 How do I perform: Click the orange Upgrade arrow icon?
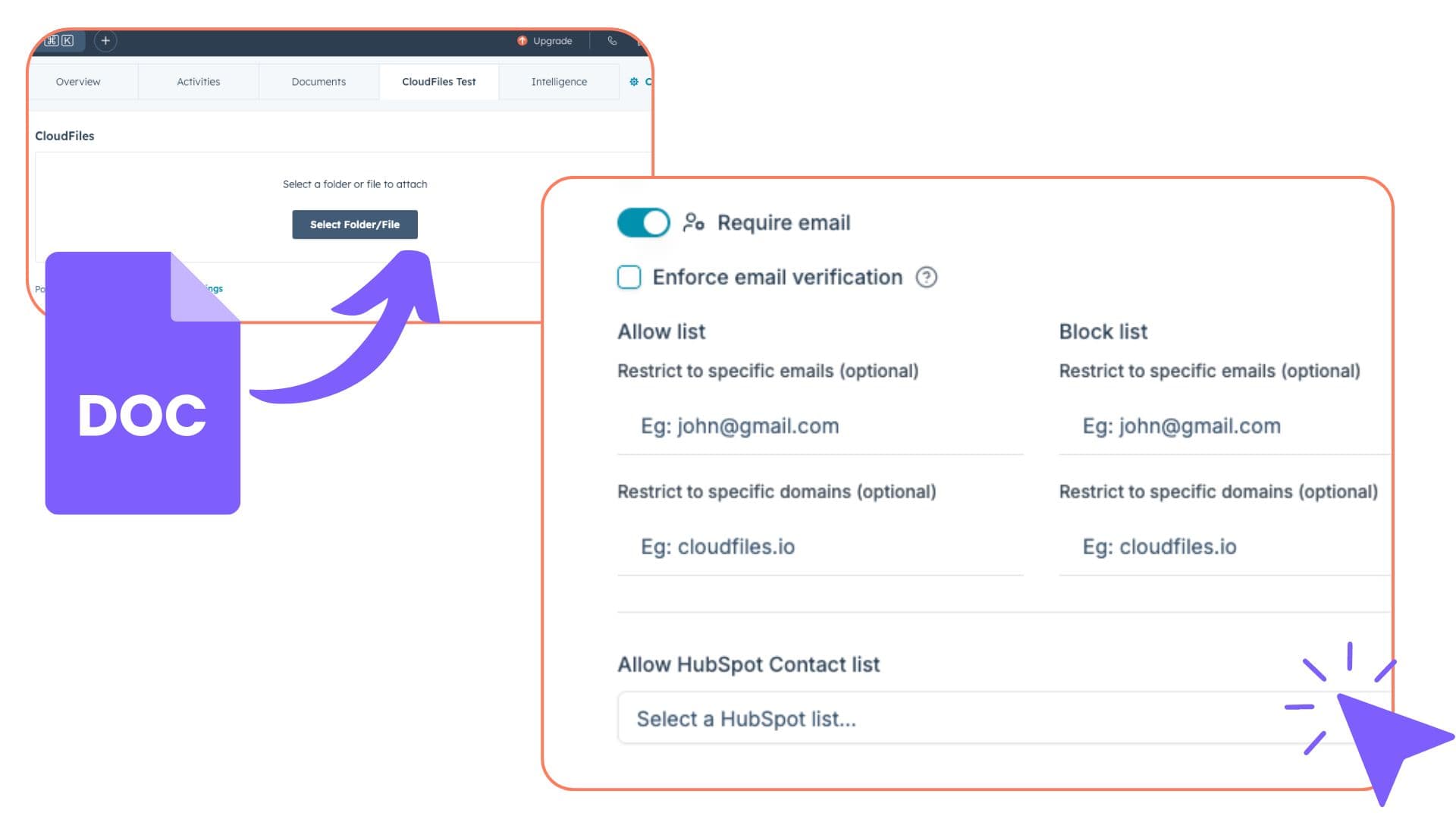(522, 41)
